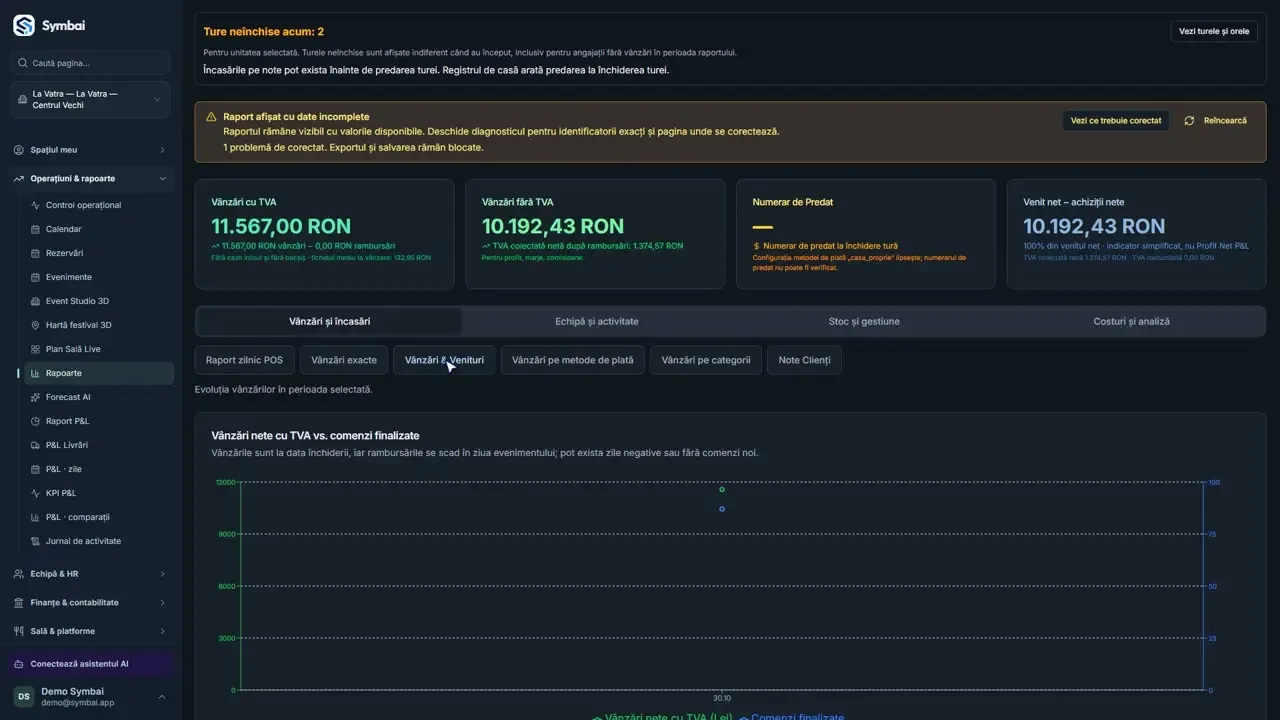Switch to Stoc și gestiune tab
This screenshot has width=1280, height=720.
(864, 321)
